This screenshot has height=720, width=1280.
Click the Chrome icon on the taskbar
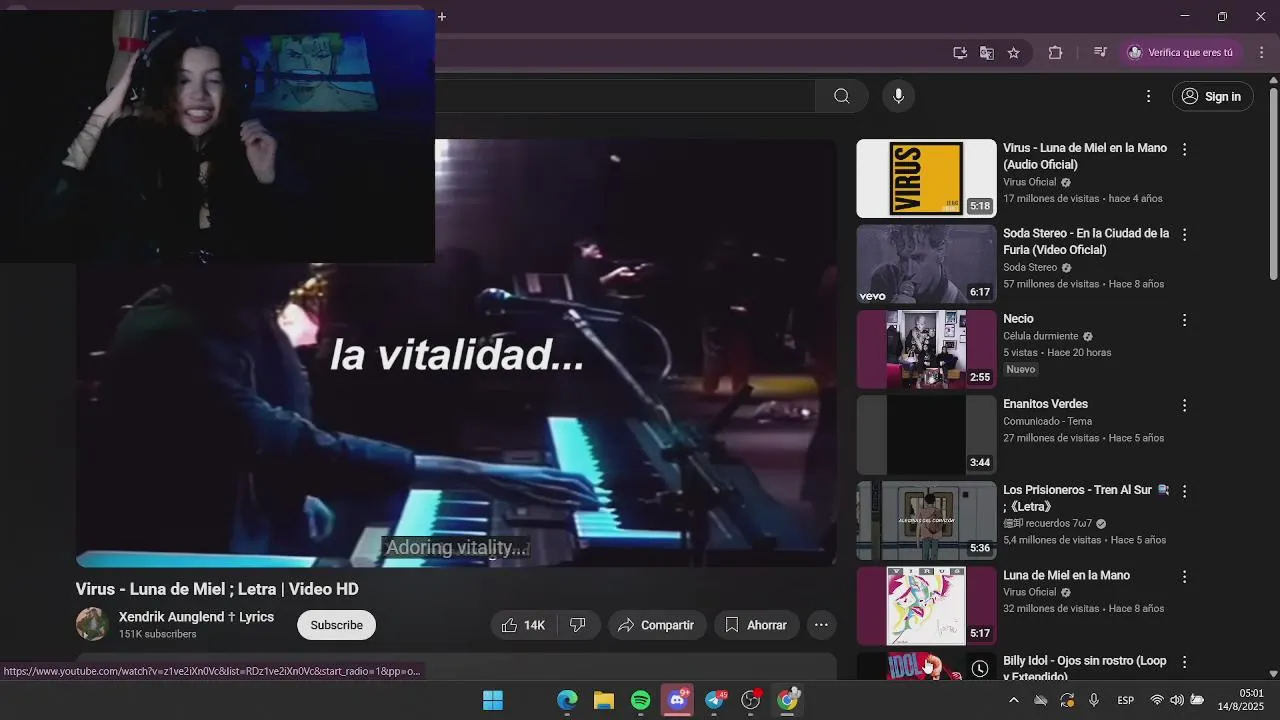[788, 700]
